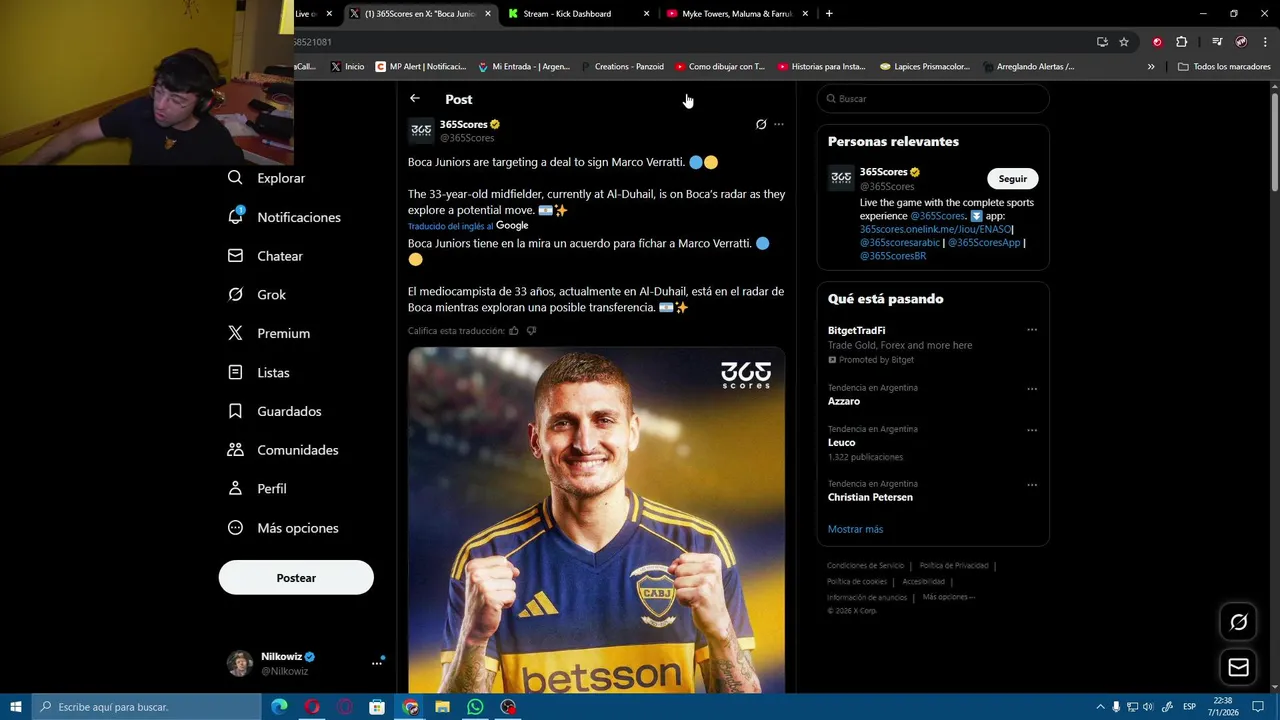The image size is (1280, 720).
Task: Open the @365ScoresBR link
Action: (893, 256)
